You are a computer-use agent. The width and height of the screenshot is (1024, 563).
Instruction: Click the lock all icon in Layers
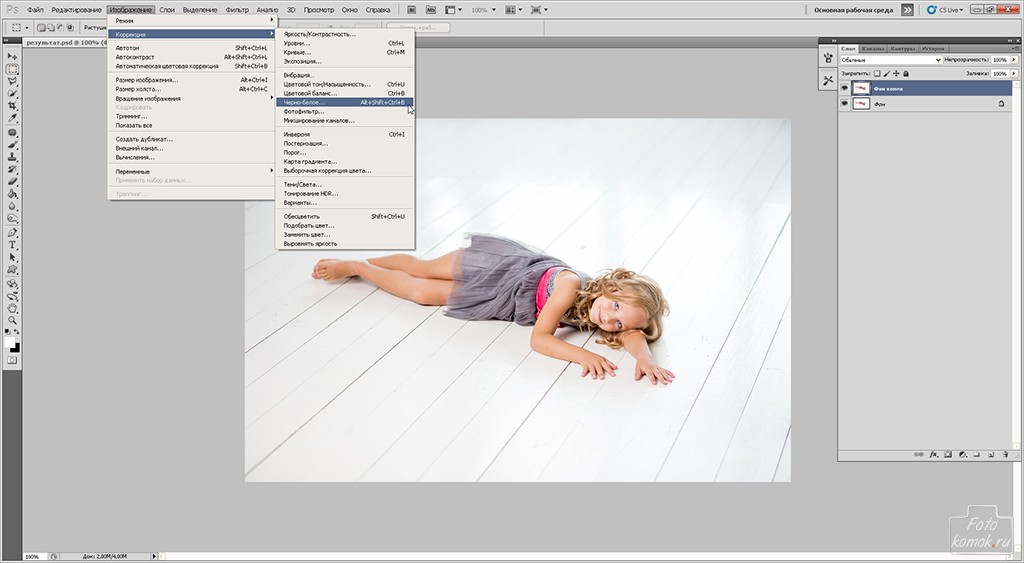[x=906, y=73]
